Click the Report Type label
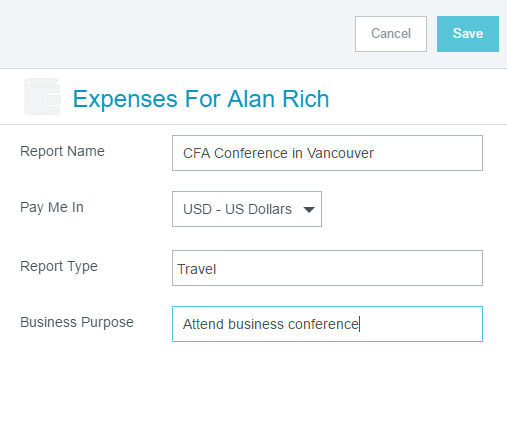The image size is (507, 447). coord(59,266)
